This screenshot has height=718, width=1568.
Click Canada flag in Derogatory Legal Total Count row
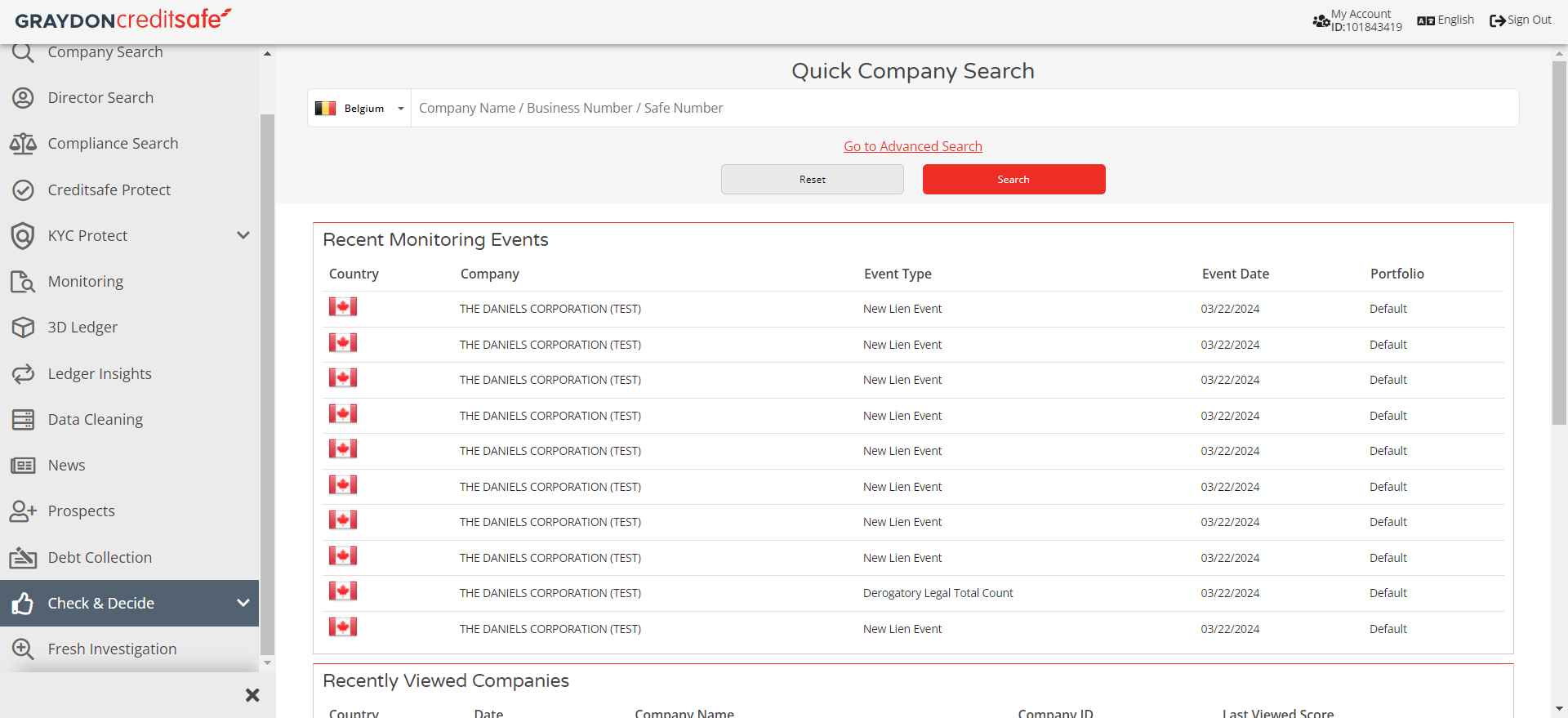[x=343, y=591]
